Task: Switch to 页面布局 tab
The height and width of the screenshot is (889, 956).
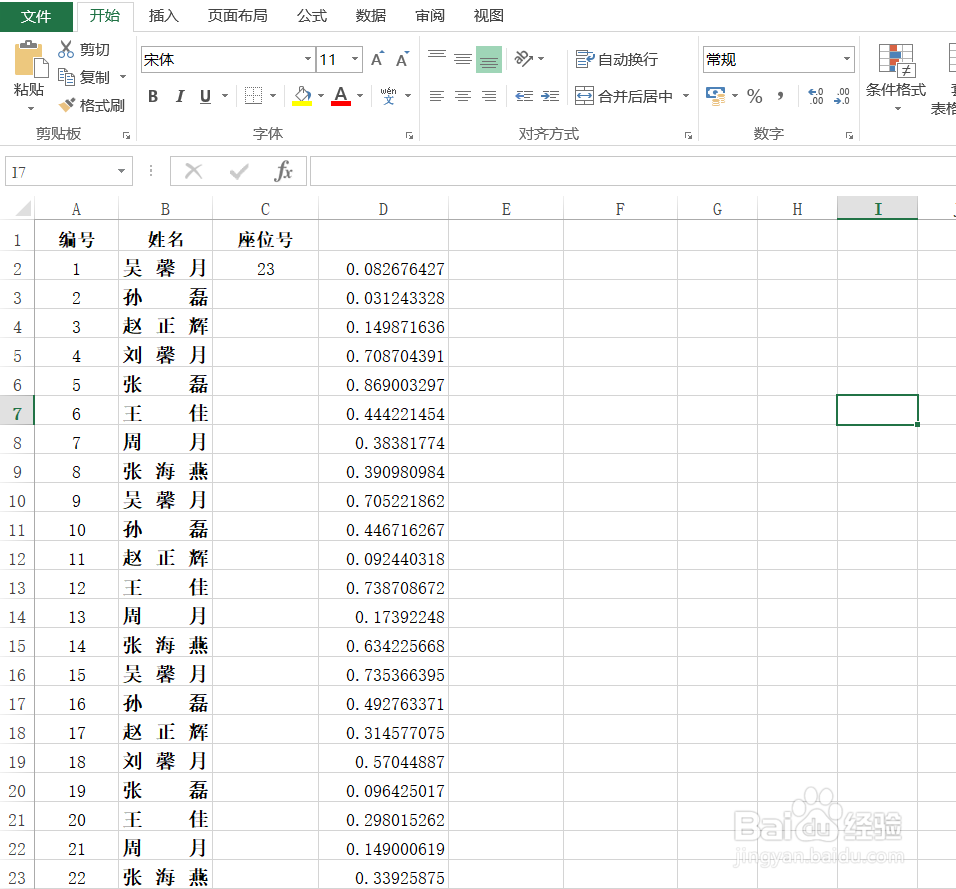Action: pyautogui.click(x=238, y=16)
